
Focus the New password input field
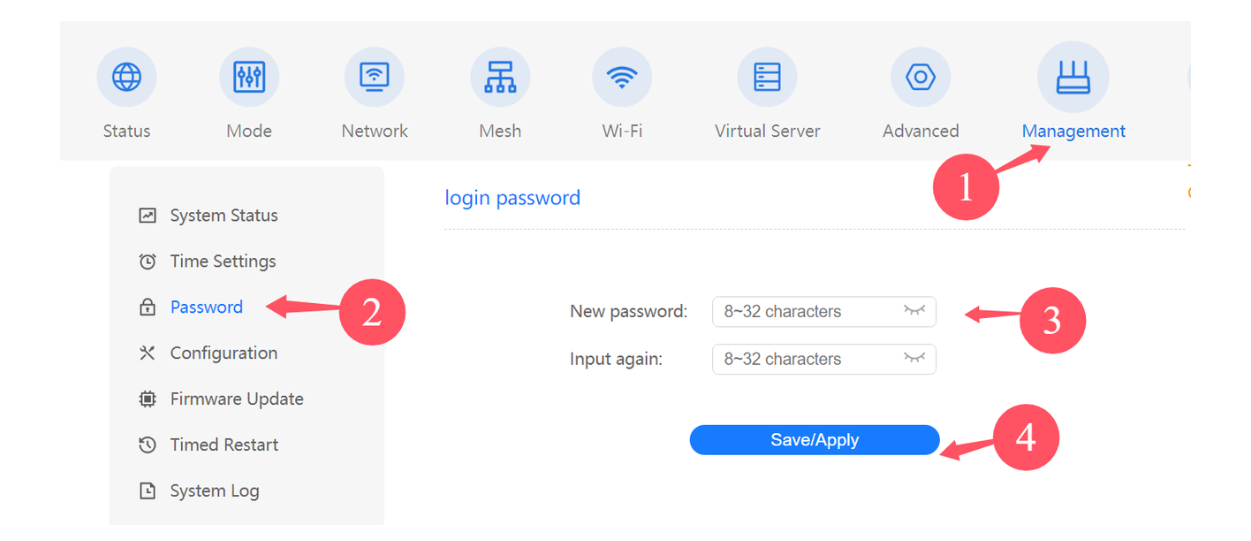pyautogui.click(x=824, y=311)
